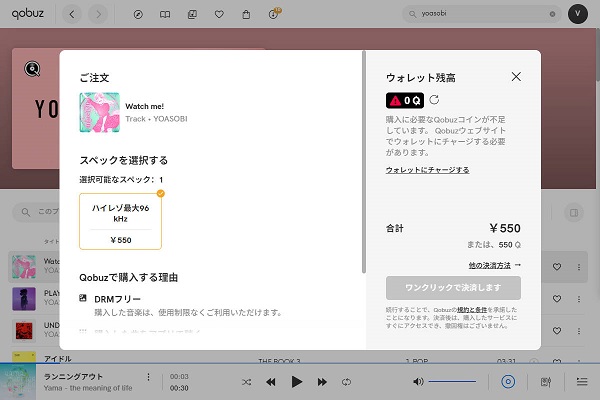Toggle the side panel icon right of the list
The height and width of the screenshot is (400, 600).
tap(574, 213)
